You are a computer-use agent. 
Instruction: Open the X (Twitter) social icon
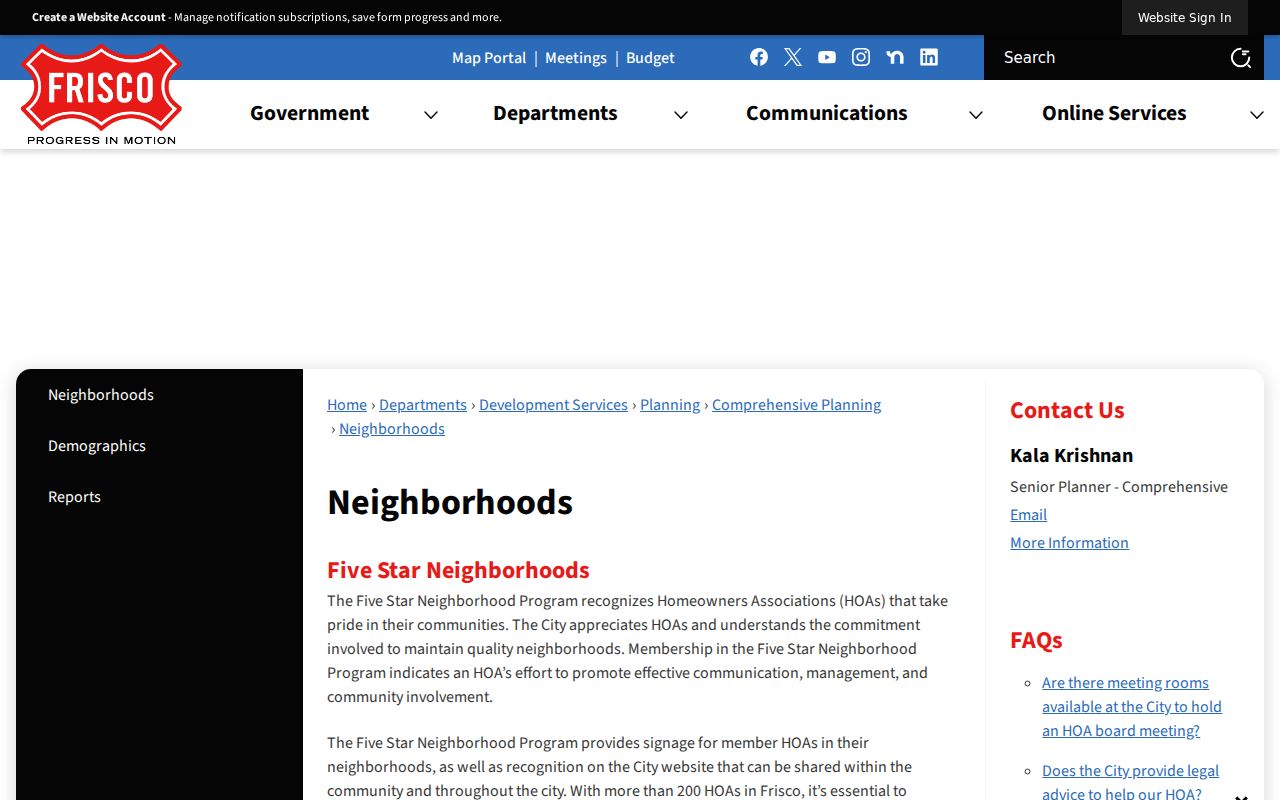pyautogui.click(x=793, y=57)
